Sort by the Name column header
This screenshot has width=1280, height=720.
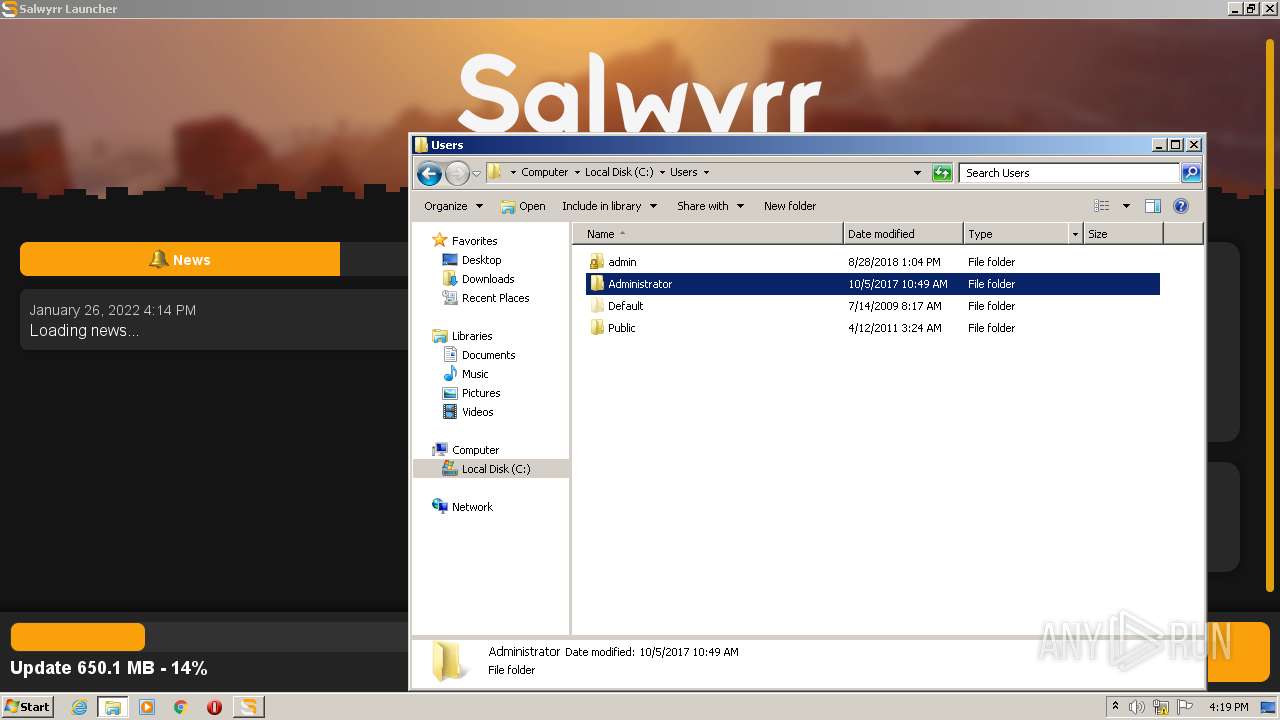point(708,234)
